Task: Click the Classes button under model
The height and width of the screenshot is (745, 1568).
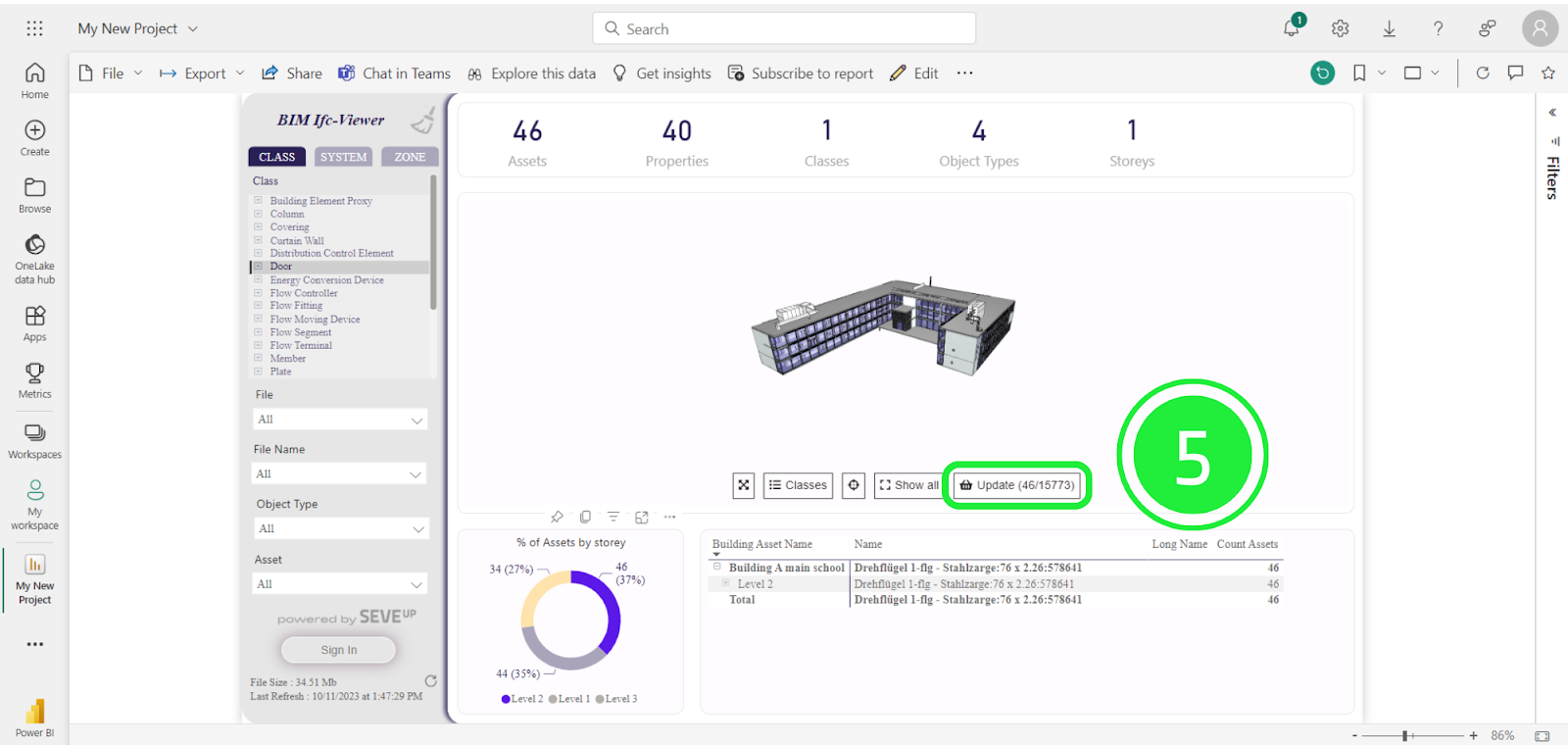Action: click(798, 485)
